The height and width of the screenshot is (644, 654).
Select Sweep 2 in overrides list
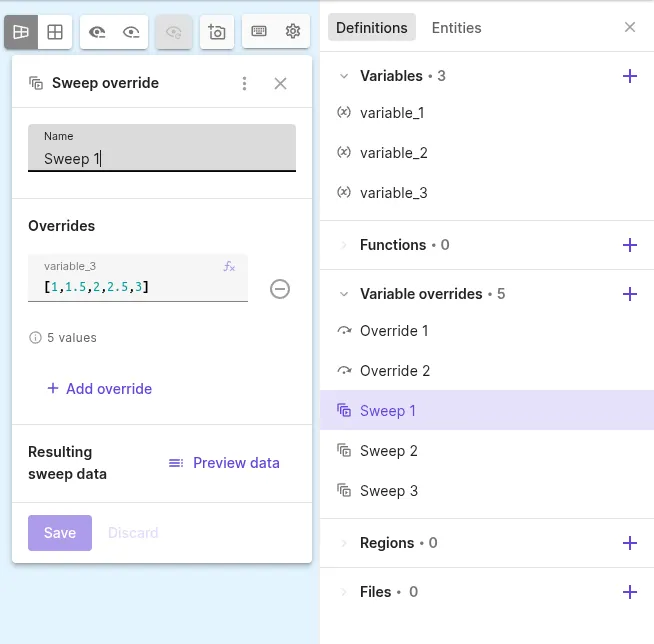click(487, 451)
